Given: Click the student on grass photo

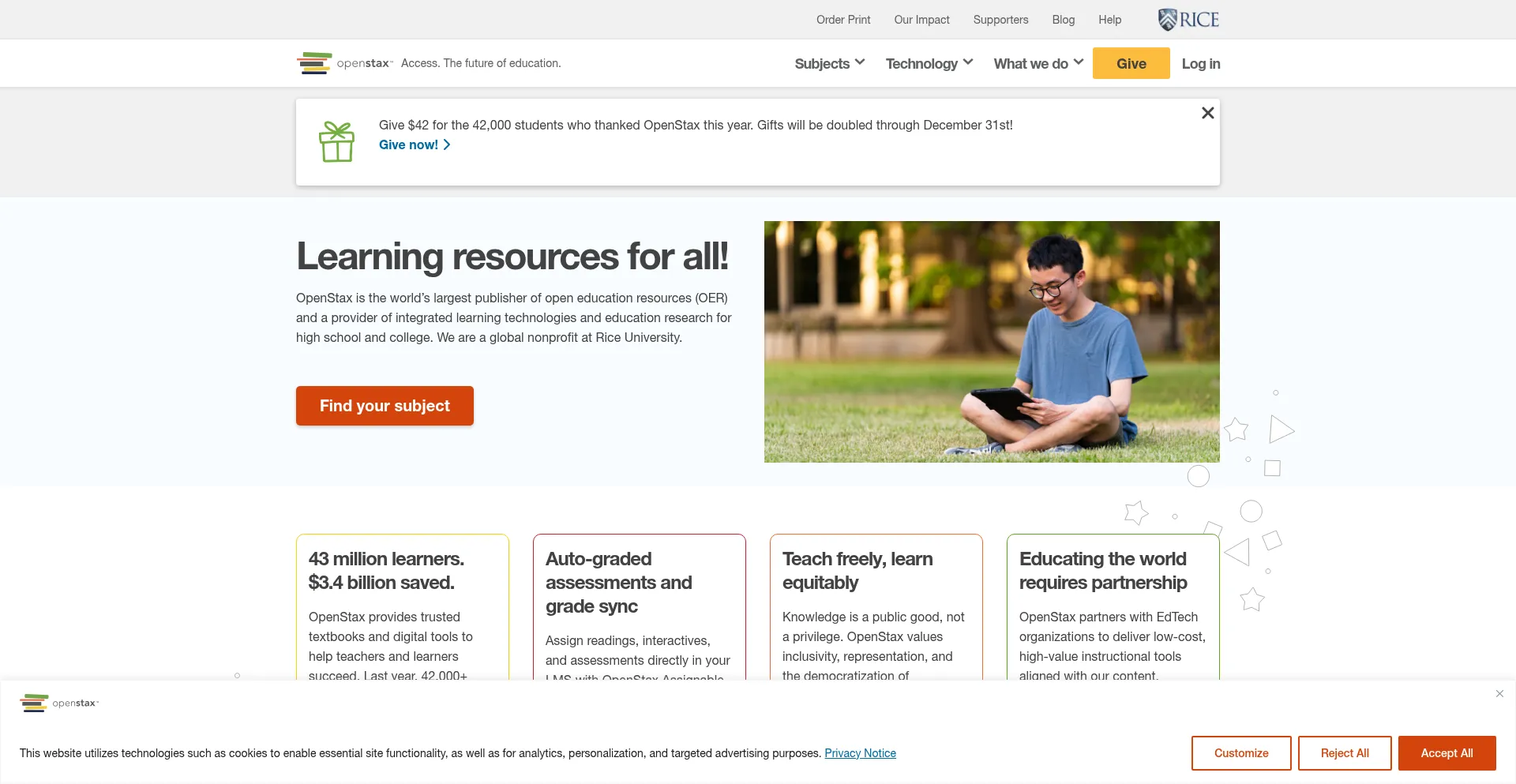Looking at the screenshot, I should (x=992, y=342).
